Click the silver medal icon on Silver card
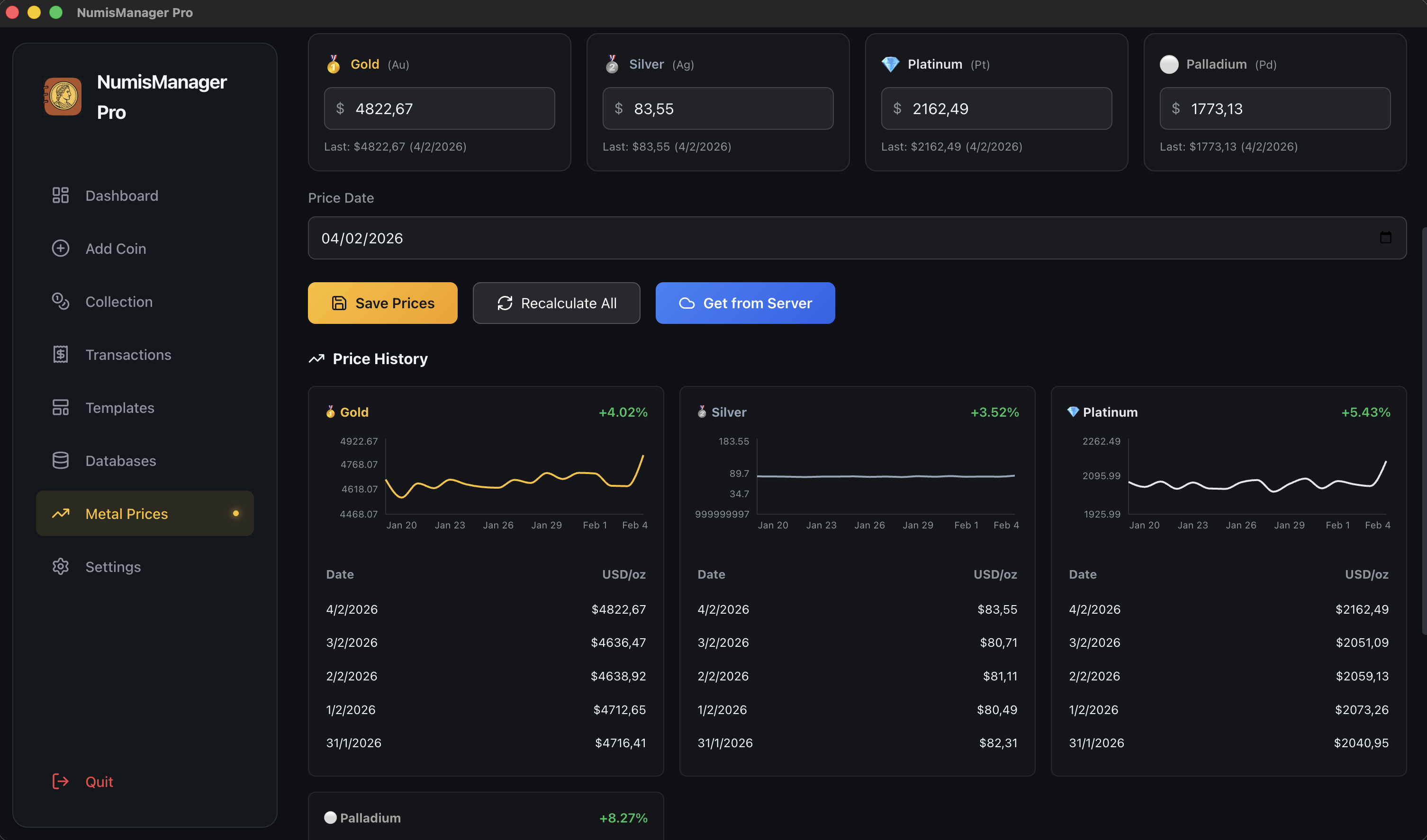 pos(612,64)
